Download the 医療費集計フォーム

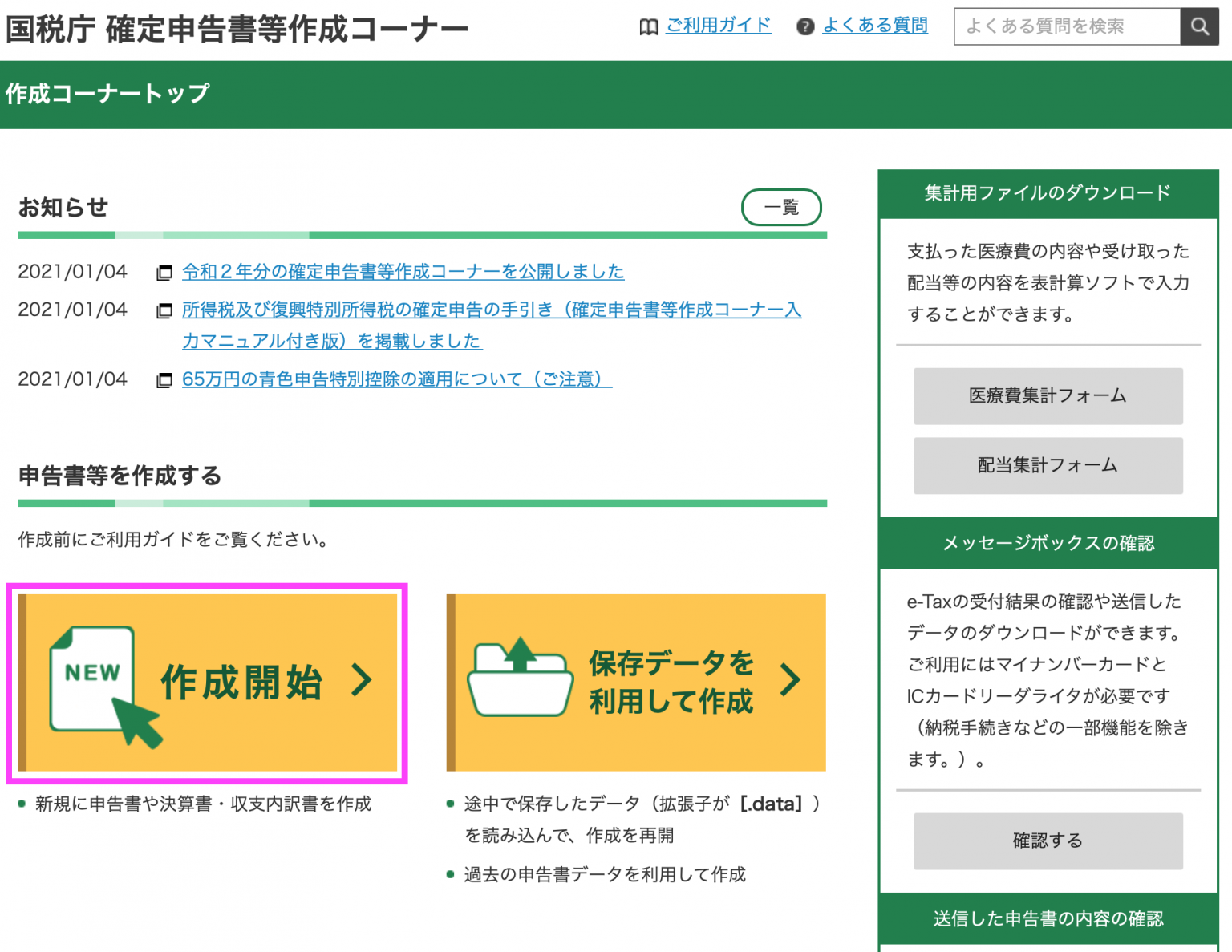click(1048, 396)
